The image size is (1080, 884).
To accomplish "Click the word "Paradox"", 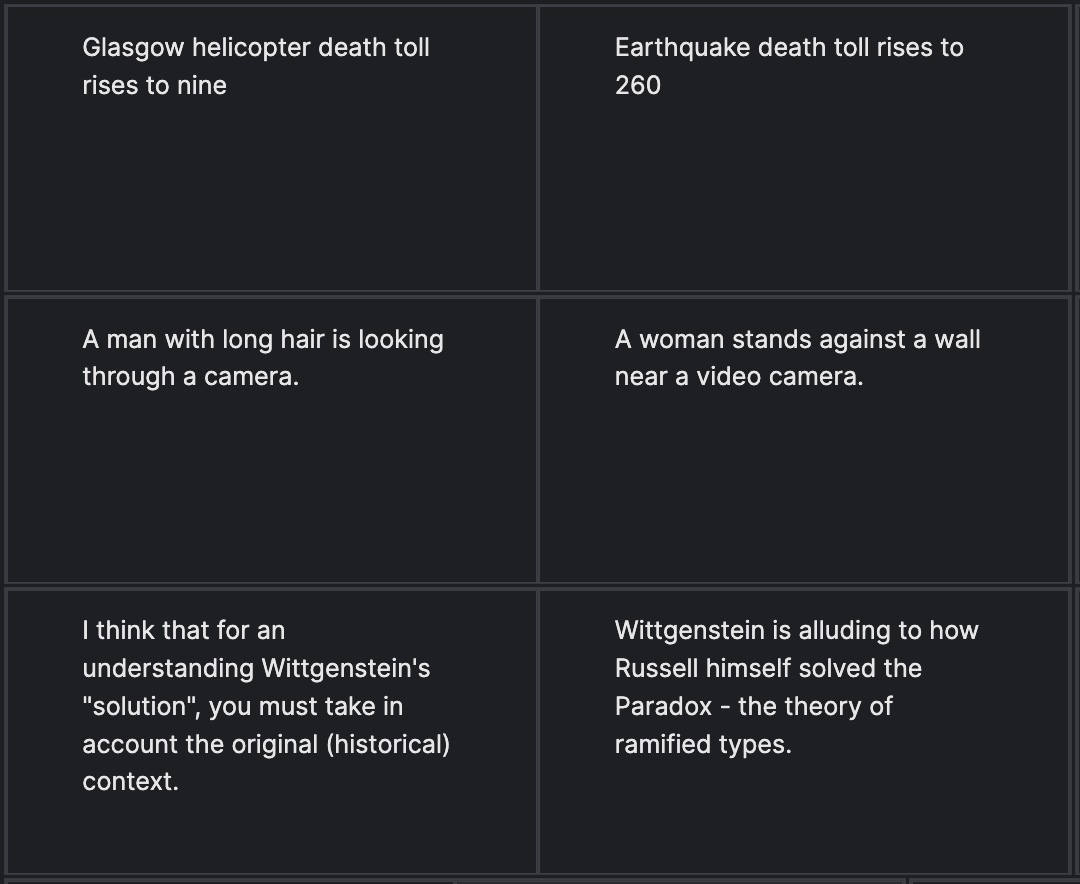I will pyautogui.click(x=663, y=707).
